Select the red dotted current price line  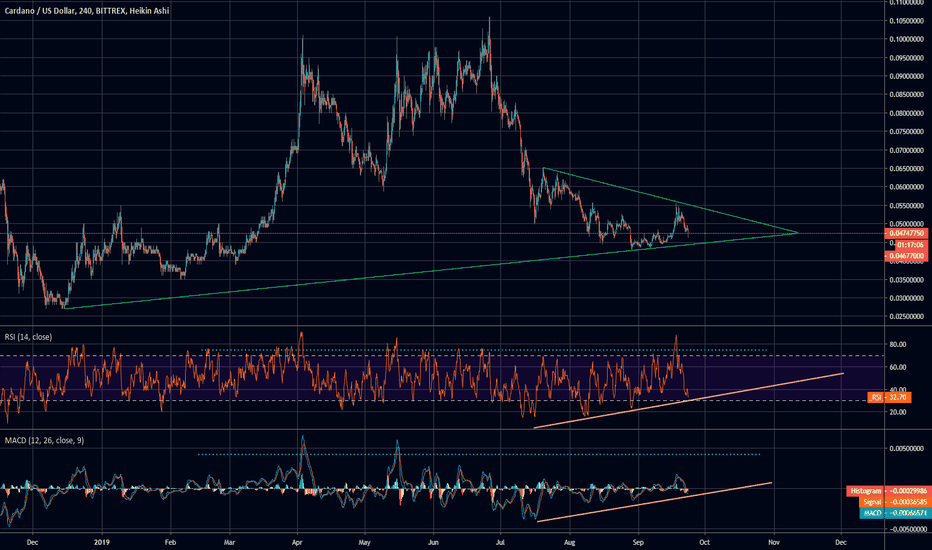tap(443, 234)
